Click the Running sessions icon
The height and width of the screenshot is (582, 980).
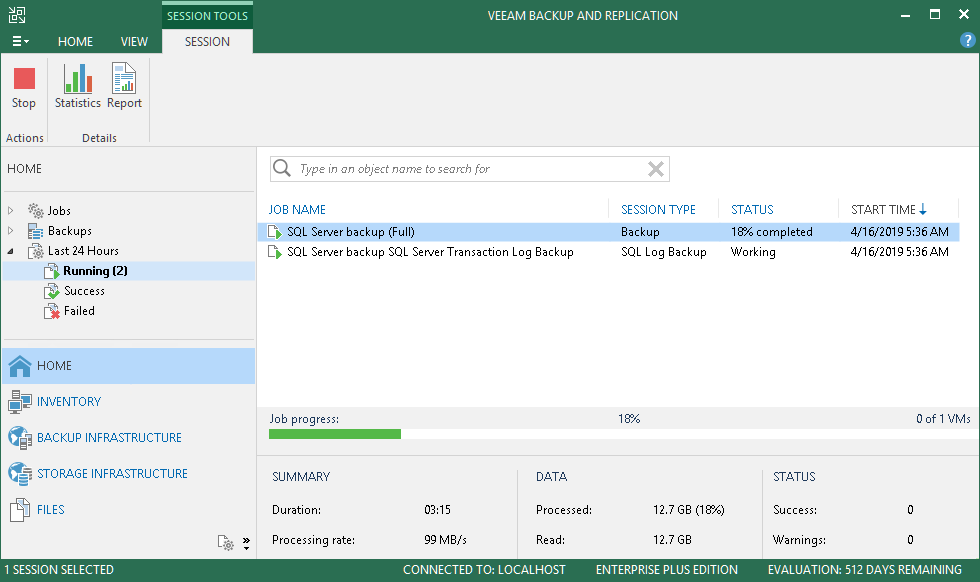52,271
